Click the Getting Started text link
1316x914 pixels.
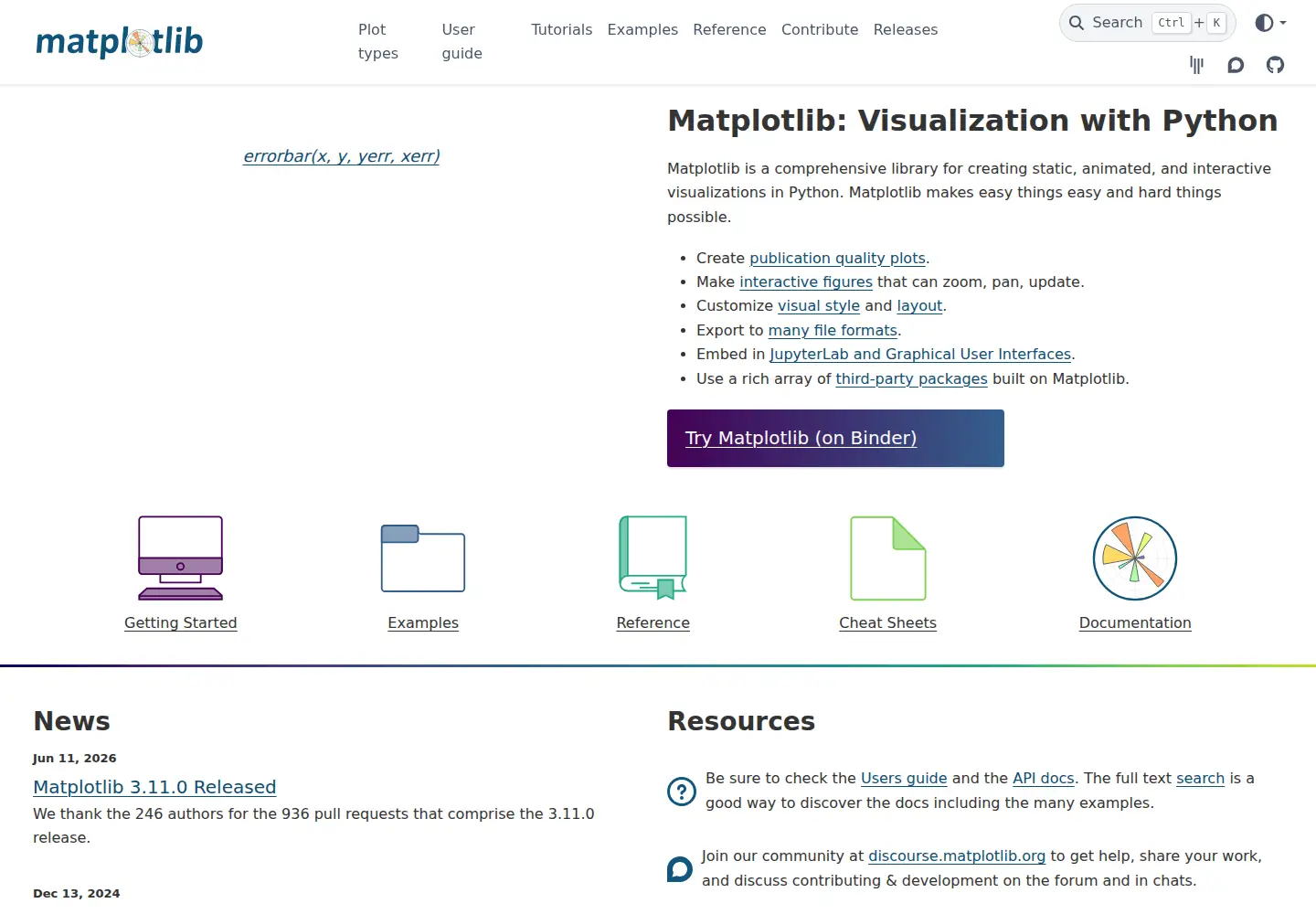[180, 622]
